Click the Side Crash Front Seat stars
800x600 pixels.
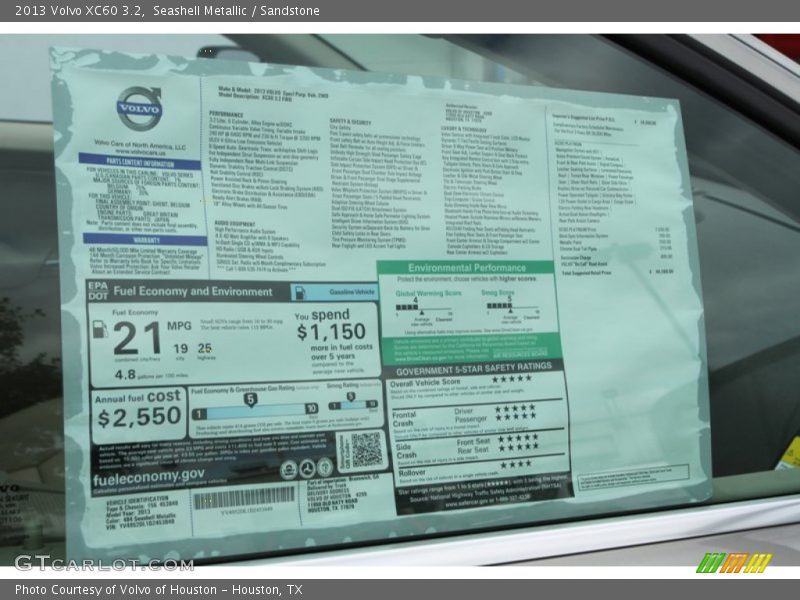(518, 438)
